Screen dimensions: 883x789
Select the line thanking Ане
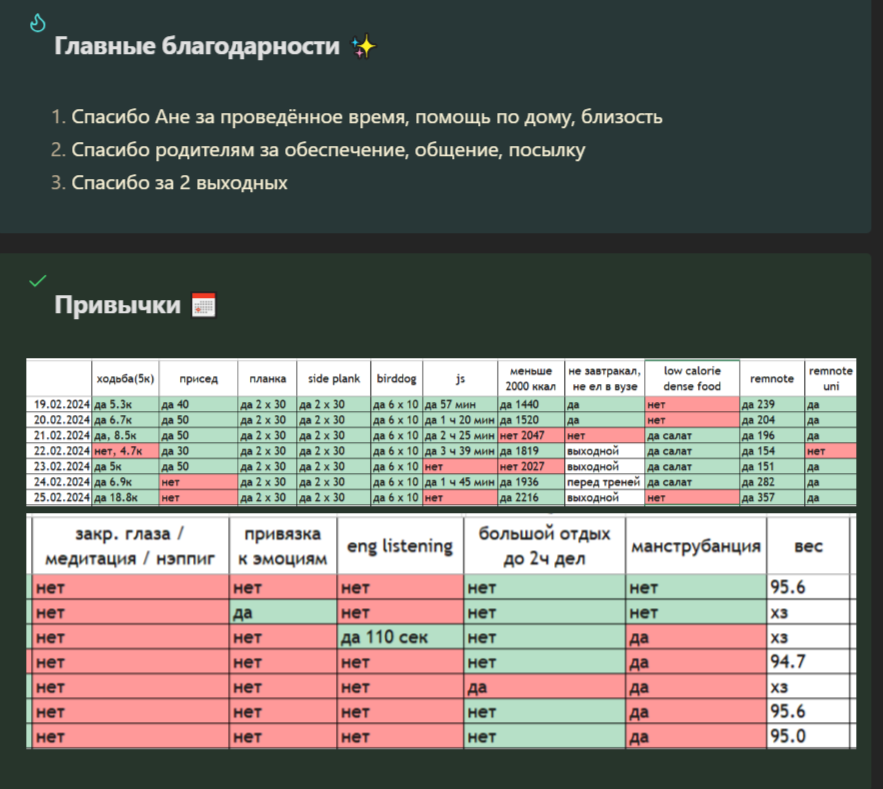pos(367,117)
